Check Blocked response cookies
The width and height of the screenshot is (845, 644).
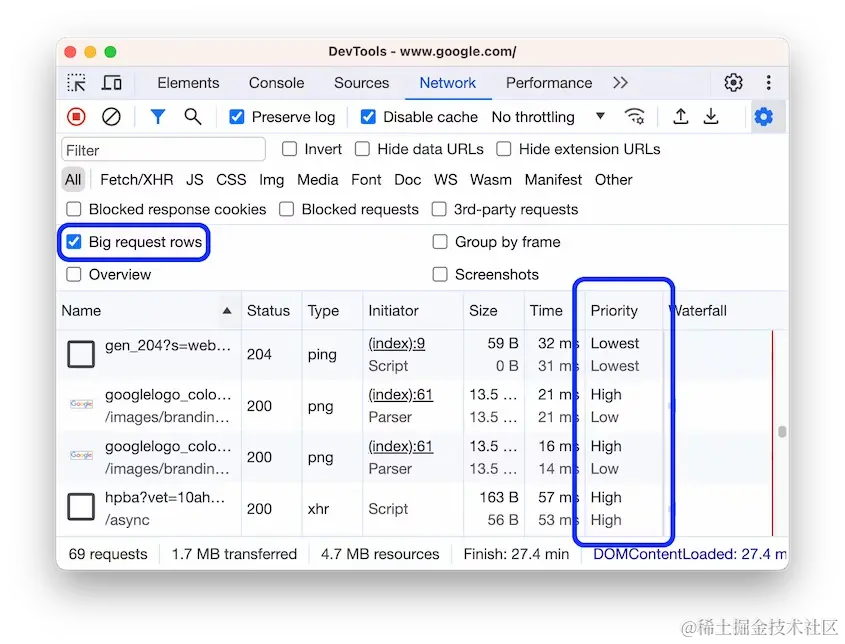(74, 209)
